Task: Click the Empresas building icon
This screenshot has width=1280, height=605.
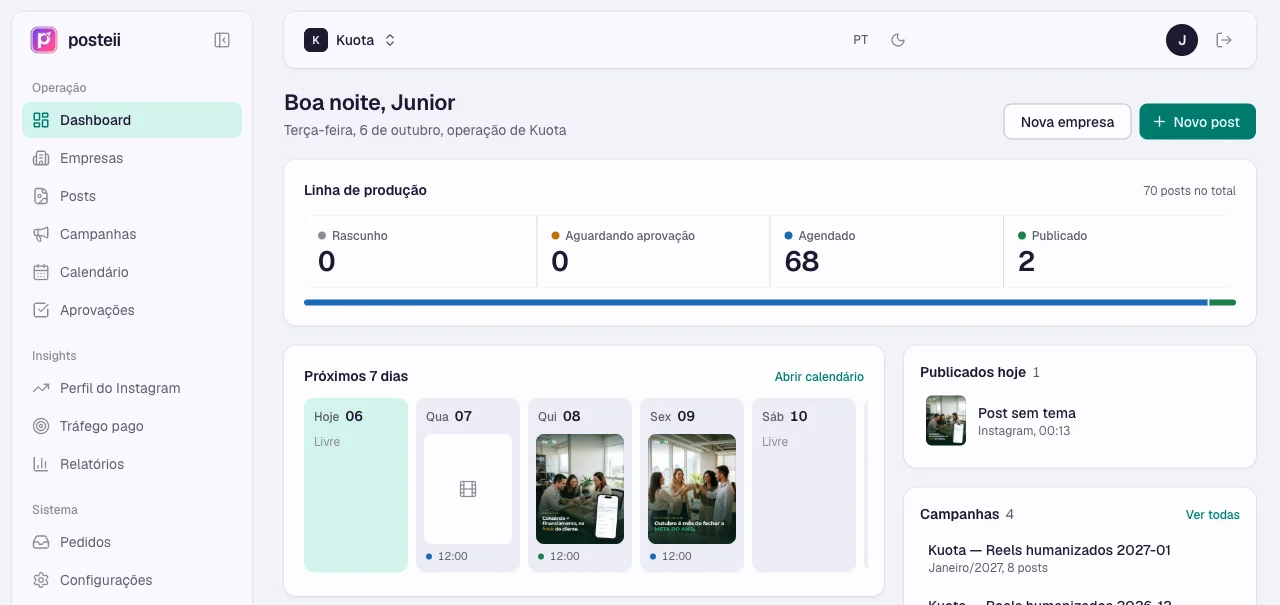Action: 41,158
